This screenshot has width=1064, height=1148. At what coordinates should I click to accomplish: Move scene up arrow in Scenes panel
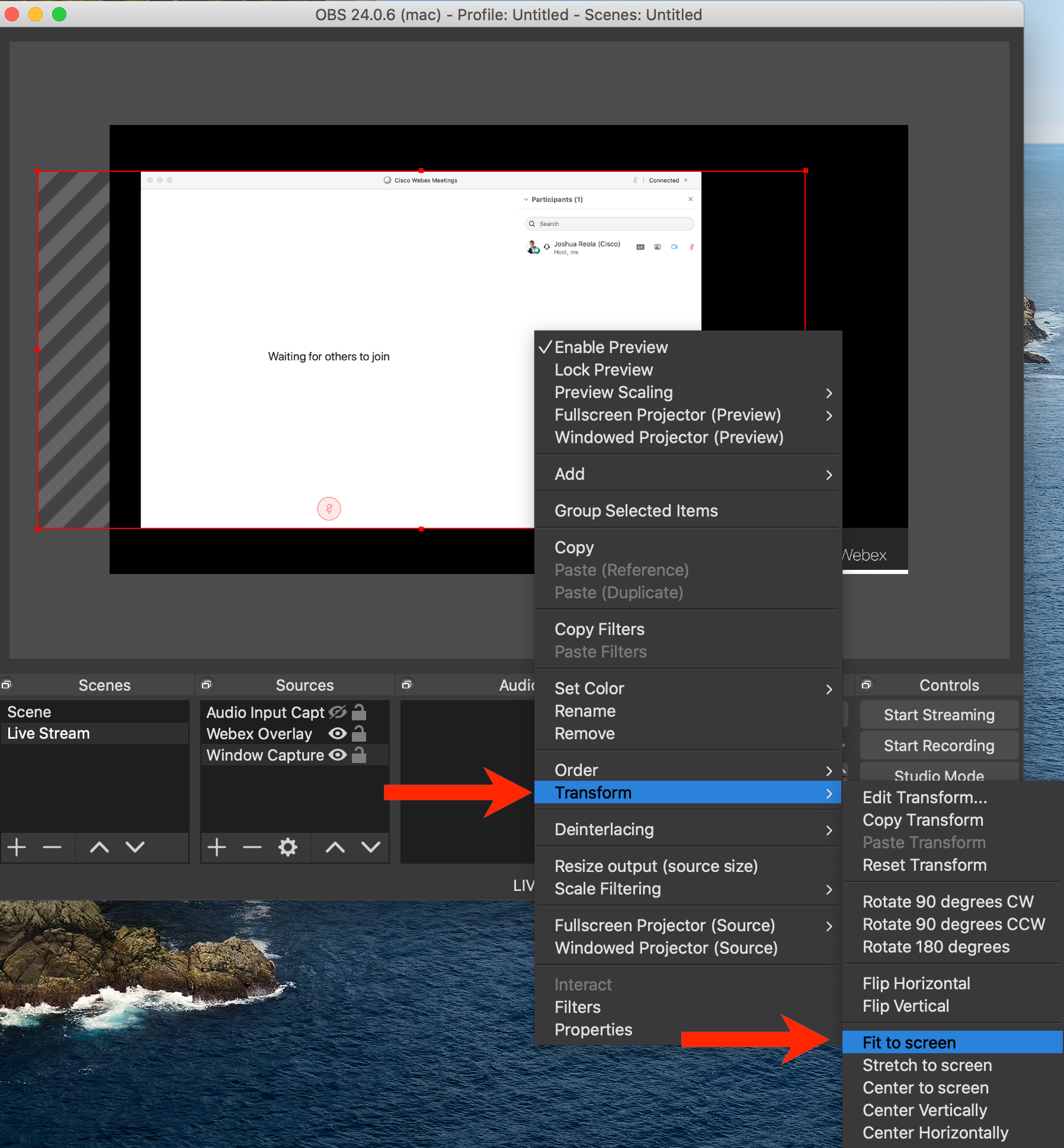coord(100,847)
